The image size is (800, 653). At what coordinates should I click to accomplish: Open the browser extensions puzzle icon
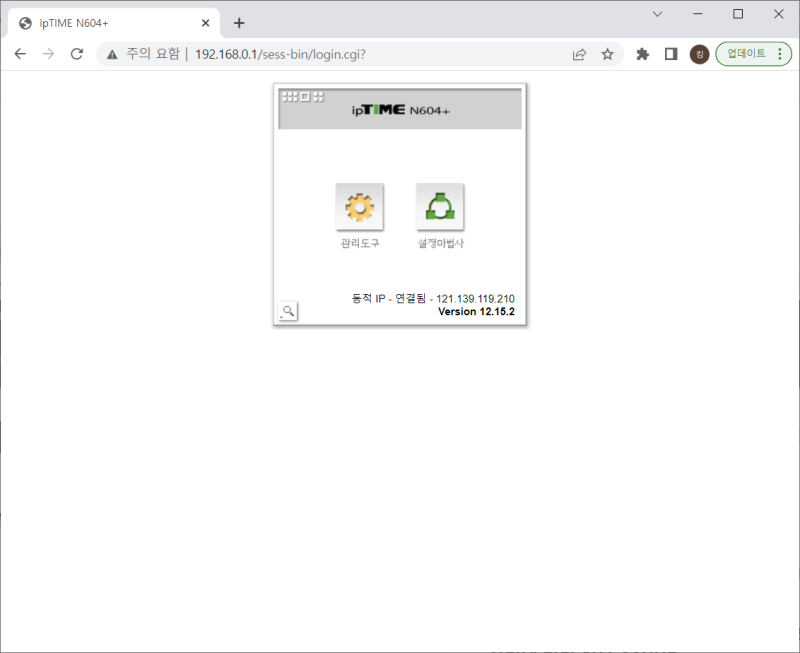tap(642, 54)
